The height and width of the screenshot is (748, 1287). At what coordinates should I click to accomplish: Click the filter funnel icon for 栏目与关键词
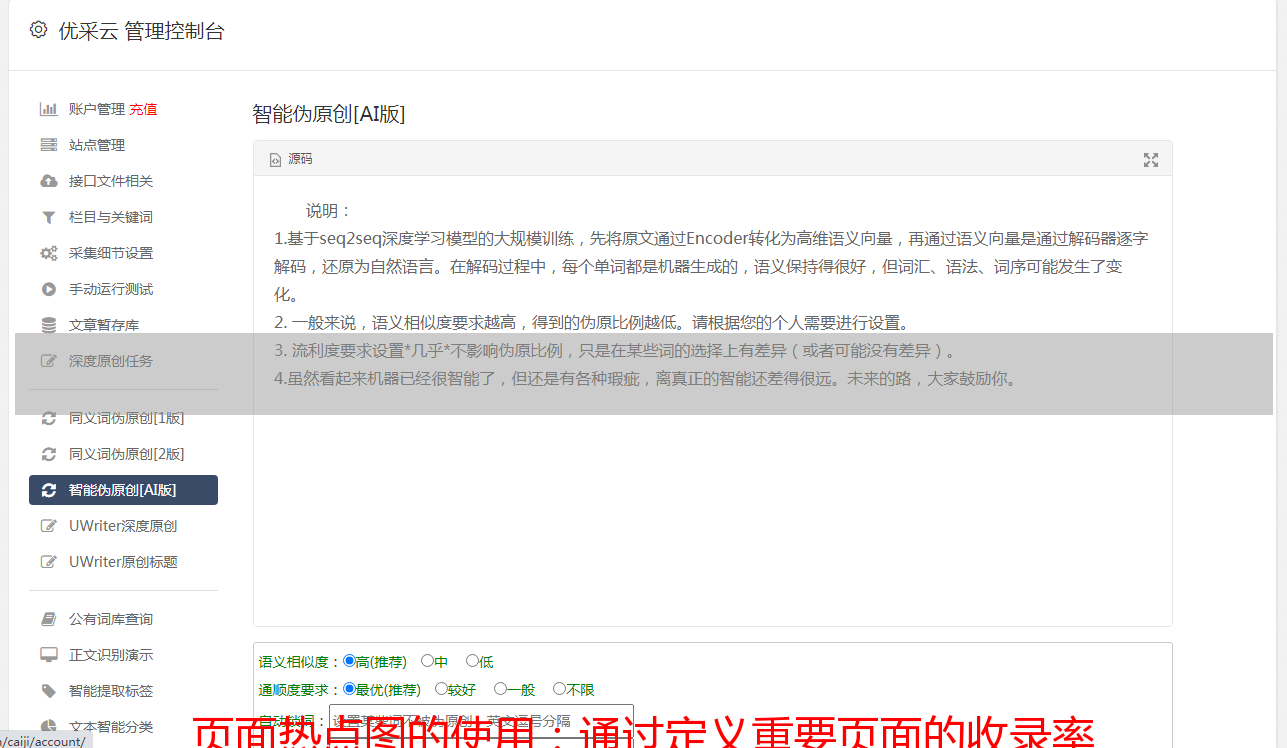(48, 217)
